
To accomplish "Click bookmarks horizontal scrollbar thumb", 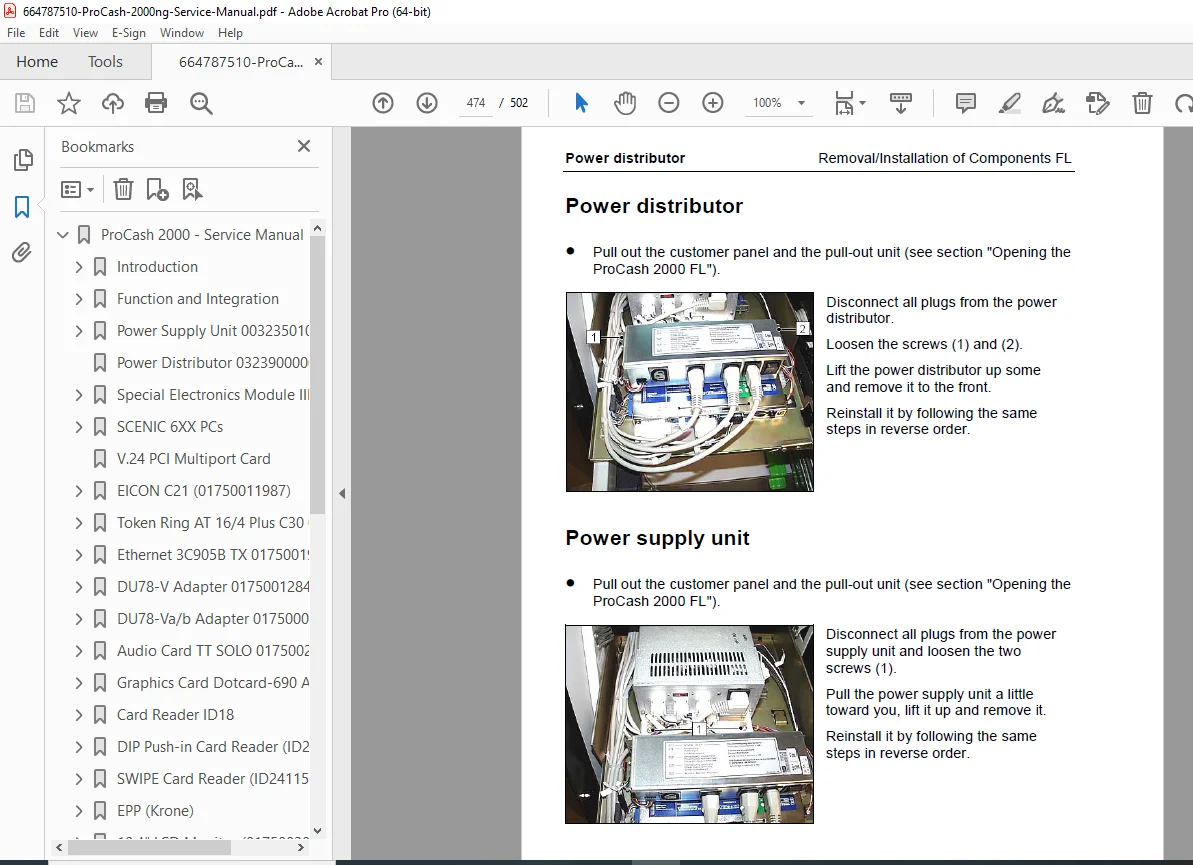I will click(x=149, y=847).
